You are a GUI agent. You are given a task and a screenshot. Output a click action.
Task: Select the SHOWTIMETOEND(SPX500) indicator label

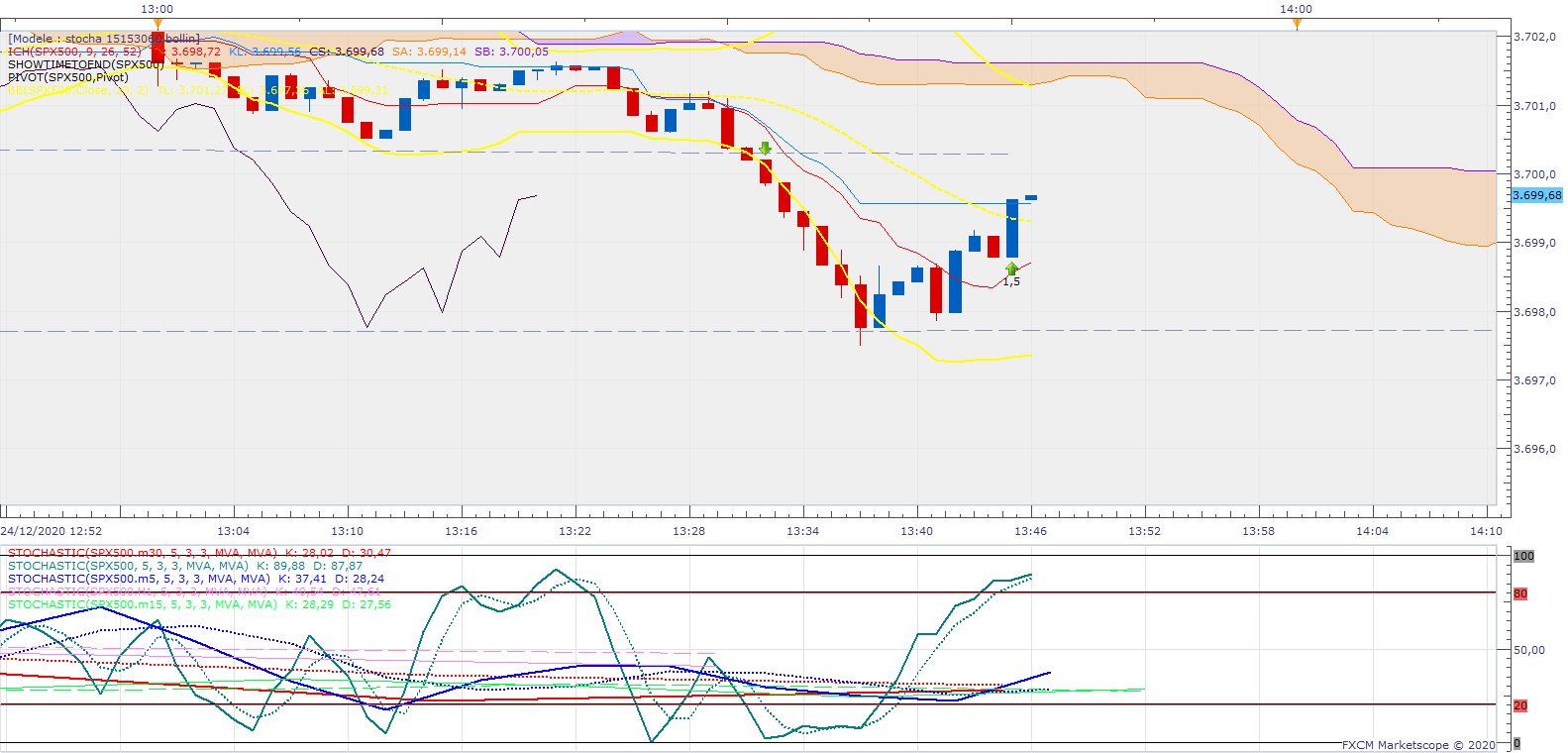86,64
